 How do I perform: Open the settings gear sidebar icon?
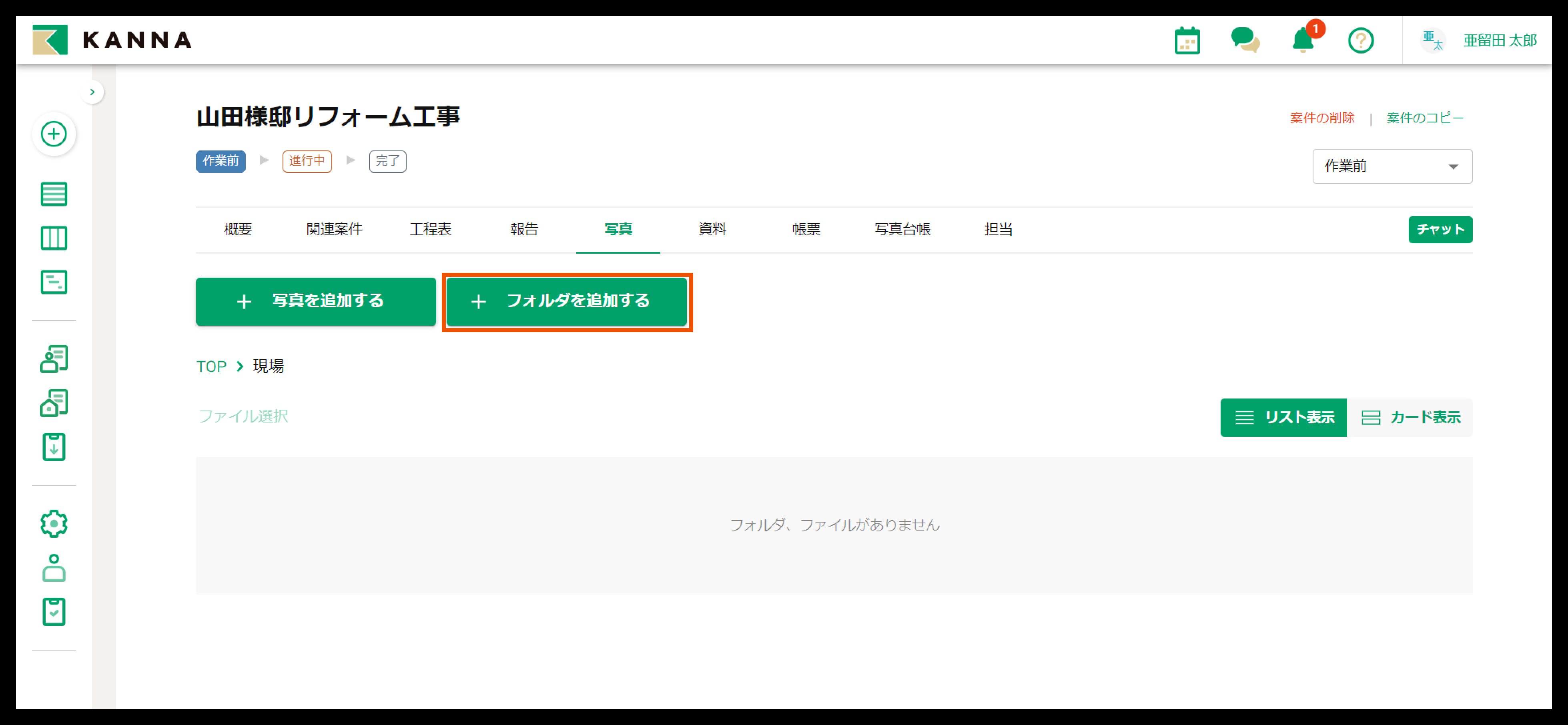coord(54,523)
